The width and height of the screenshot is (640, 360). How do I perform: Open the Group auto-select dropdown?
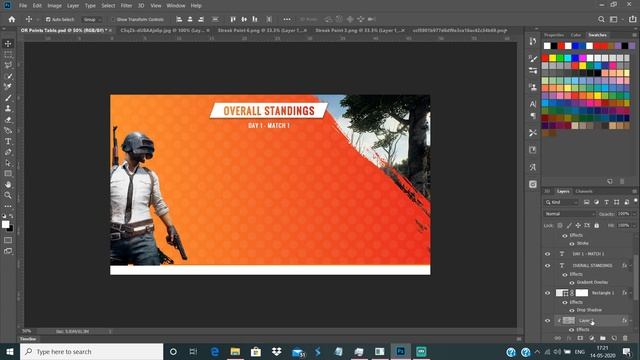pyautogui.click(x=92, y=19)
